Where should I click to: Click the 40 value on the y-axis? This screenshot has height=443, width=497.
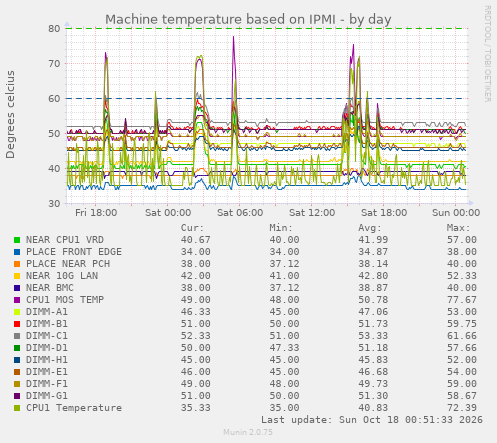point(54,169)
